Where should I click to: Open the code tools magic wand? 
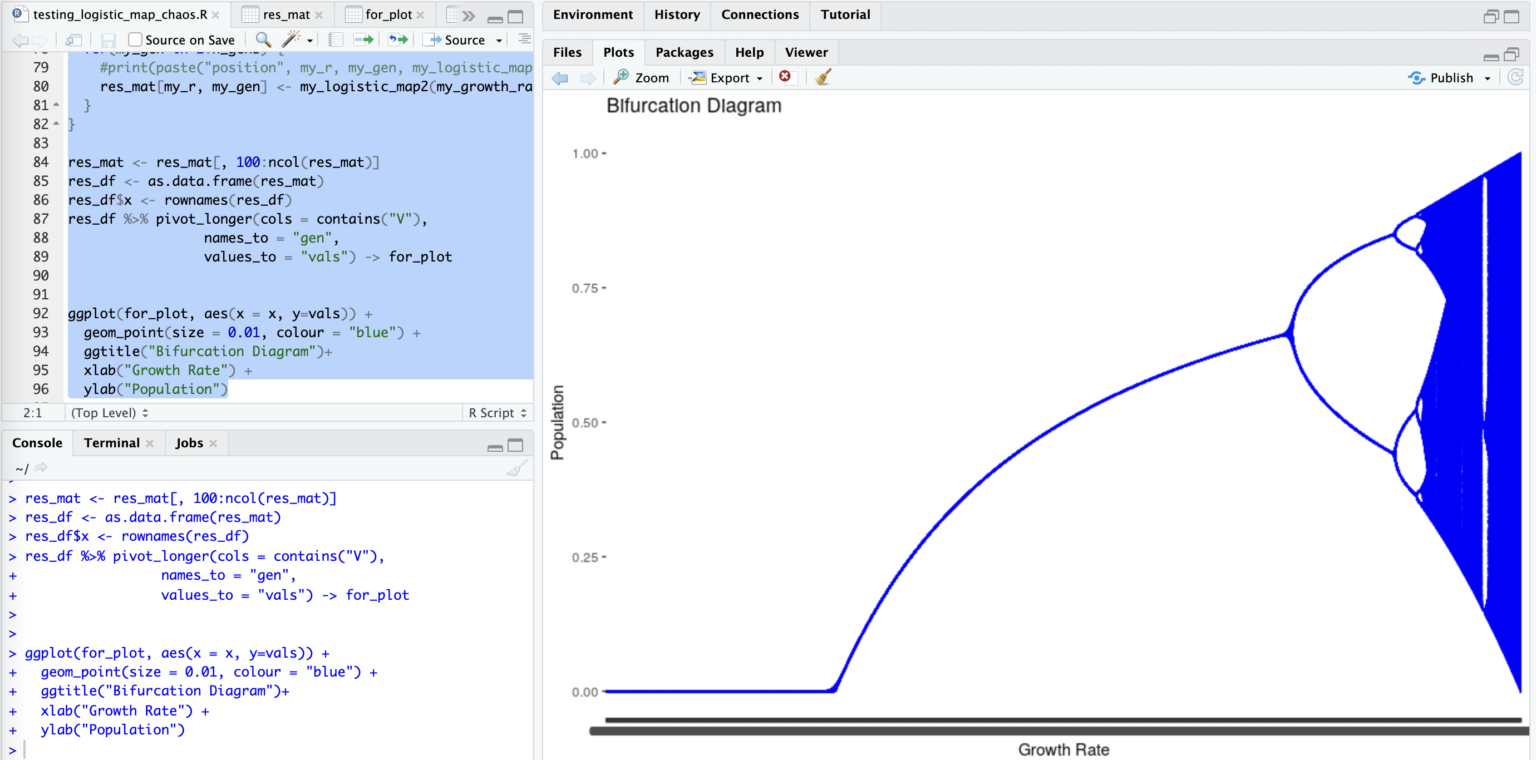(291, 40)
